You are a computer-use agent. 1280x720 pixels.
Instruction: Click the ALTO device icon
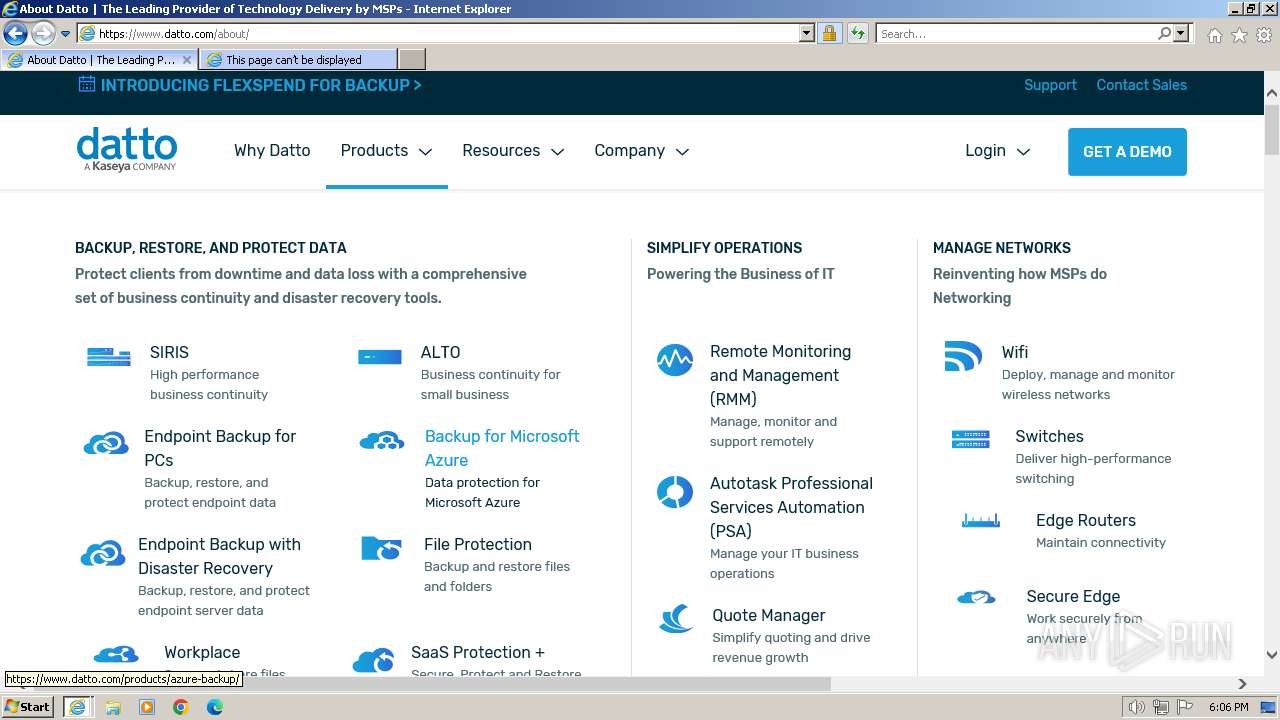[x=380, y=356]
